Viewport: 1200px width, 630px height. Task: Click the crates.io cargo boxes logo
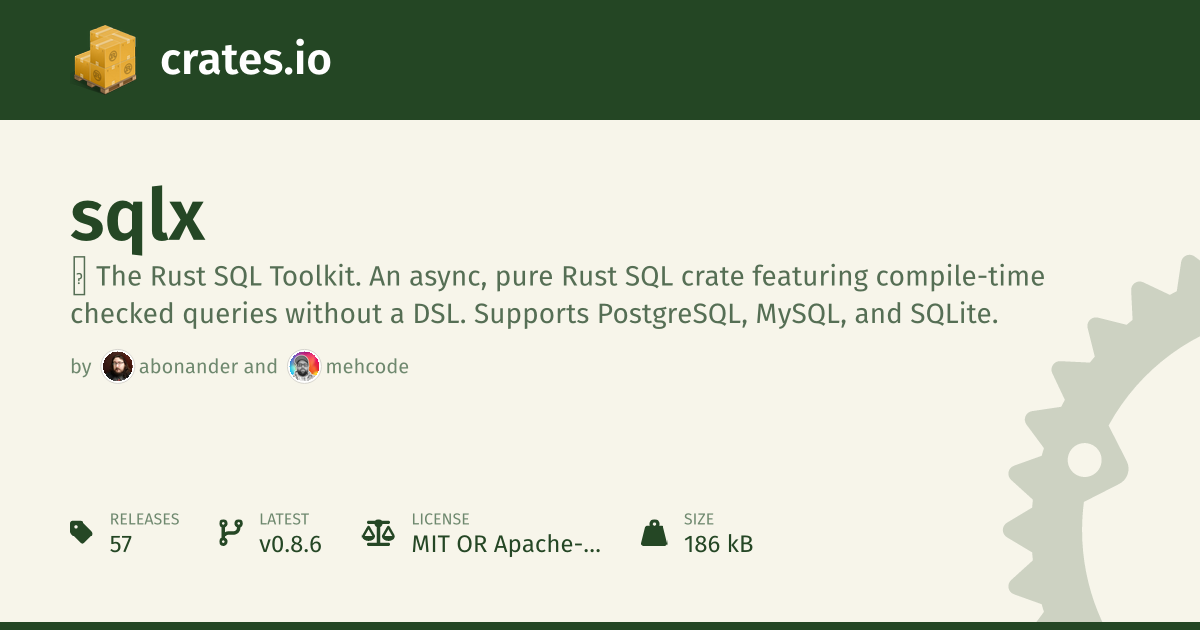pos(105,60)
